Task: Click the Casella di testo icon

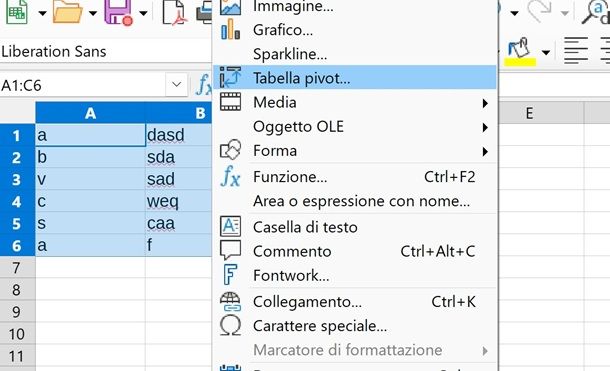Action: click(230, 226)
